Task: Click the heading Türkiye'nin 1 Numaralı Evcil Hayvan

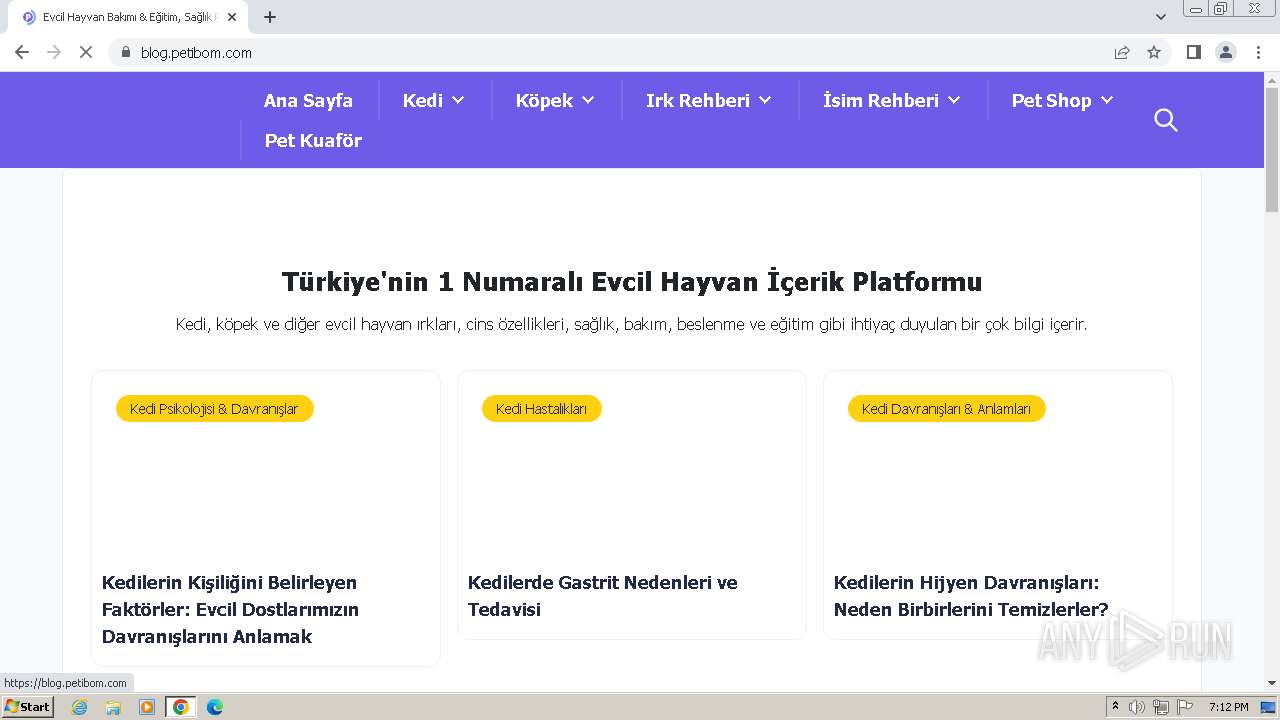Action: click(631, 282)
